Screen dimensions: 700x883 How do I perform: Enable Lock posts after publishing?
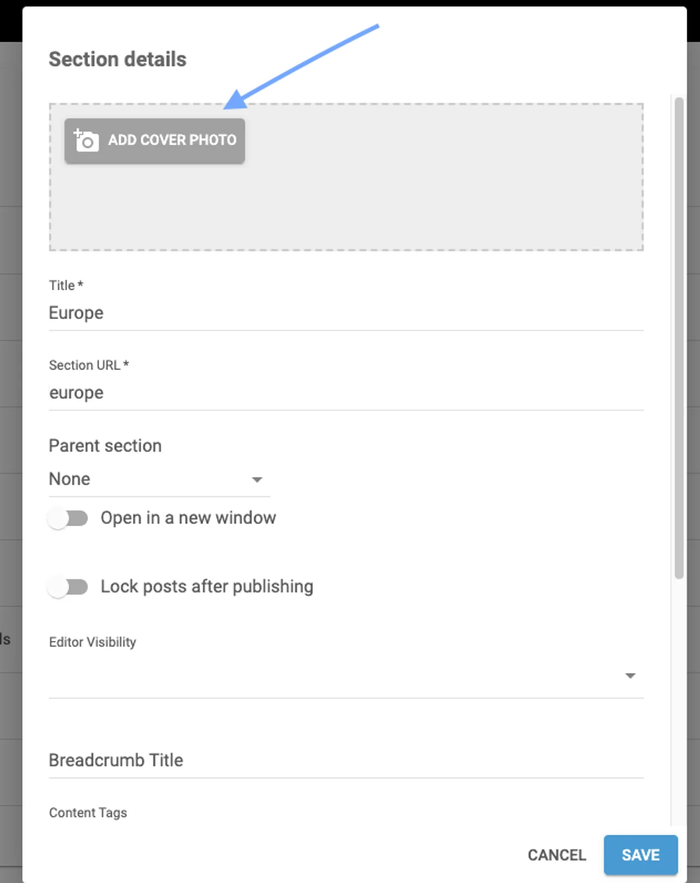click(x=69, y=586)
